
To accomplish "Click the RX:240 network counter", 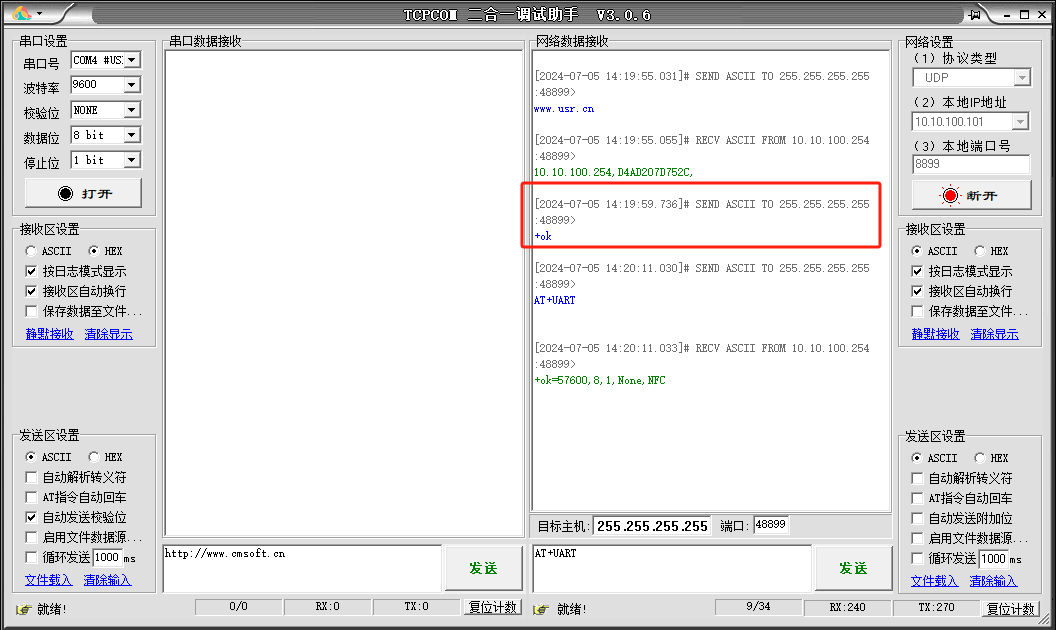I will [847, 607].
